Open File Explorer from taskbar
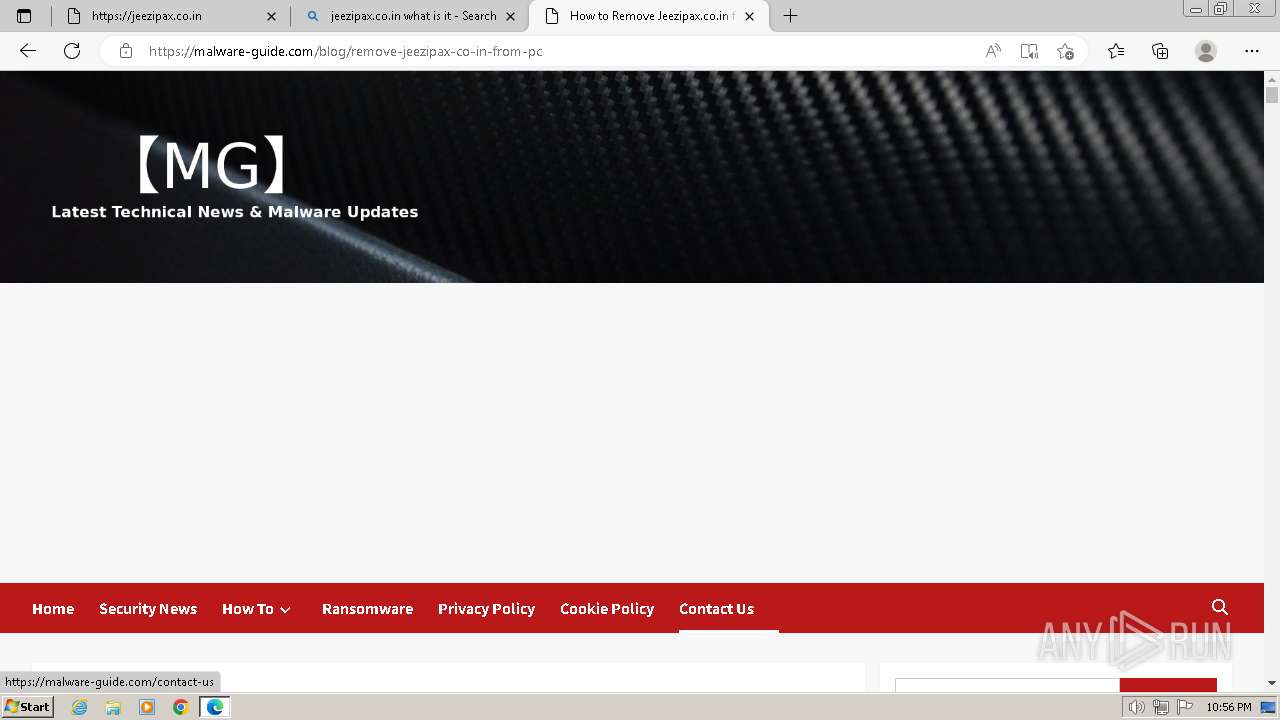 113,707
